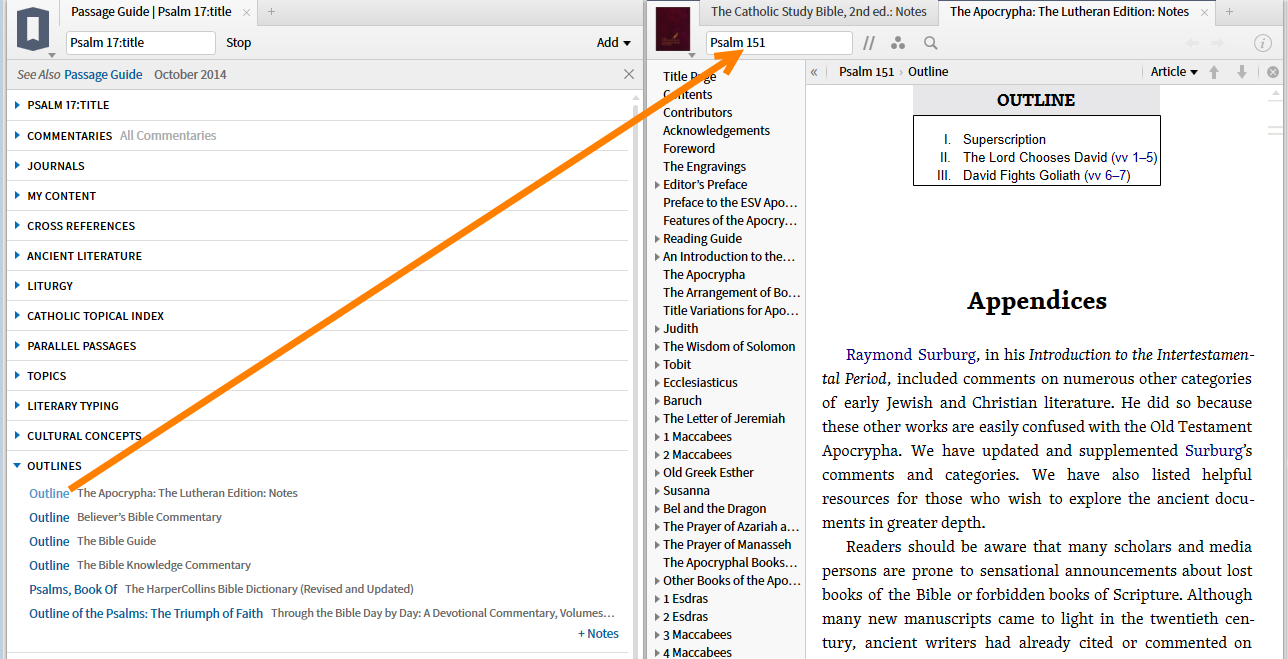1288x659 pixels.
Task: Collapse the contents sidebar with double chevron
Action: [x=814, y=72]
